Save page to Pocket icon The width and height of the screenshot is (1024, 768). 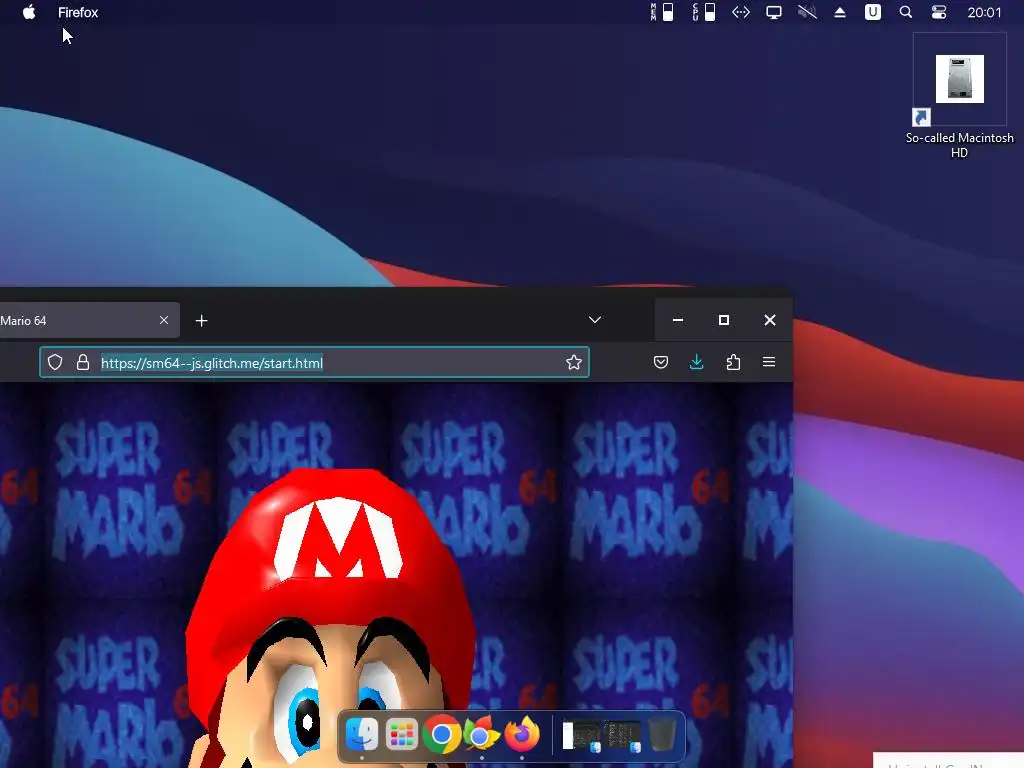(661, 362)
